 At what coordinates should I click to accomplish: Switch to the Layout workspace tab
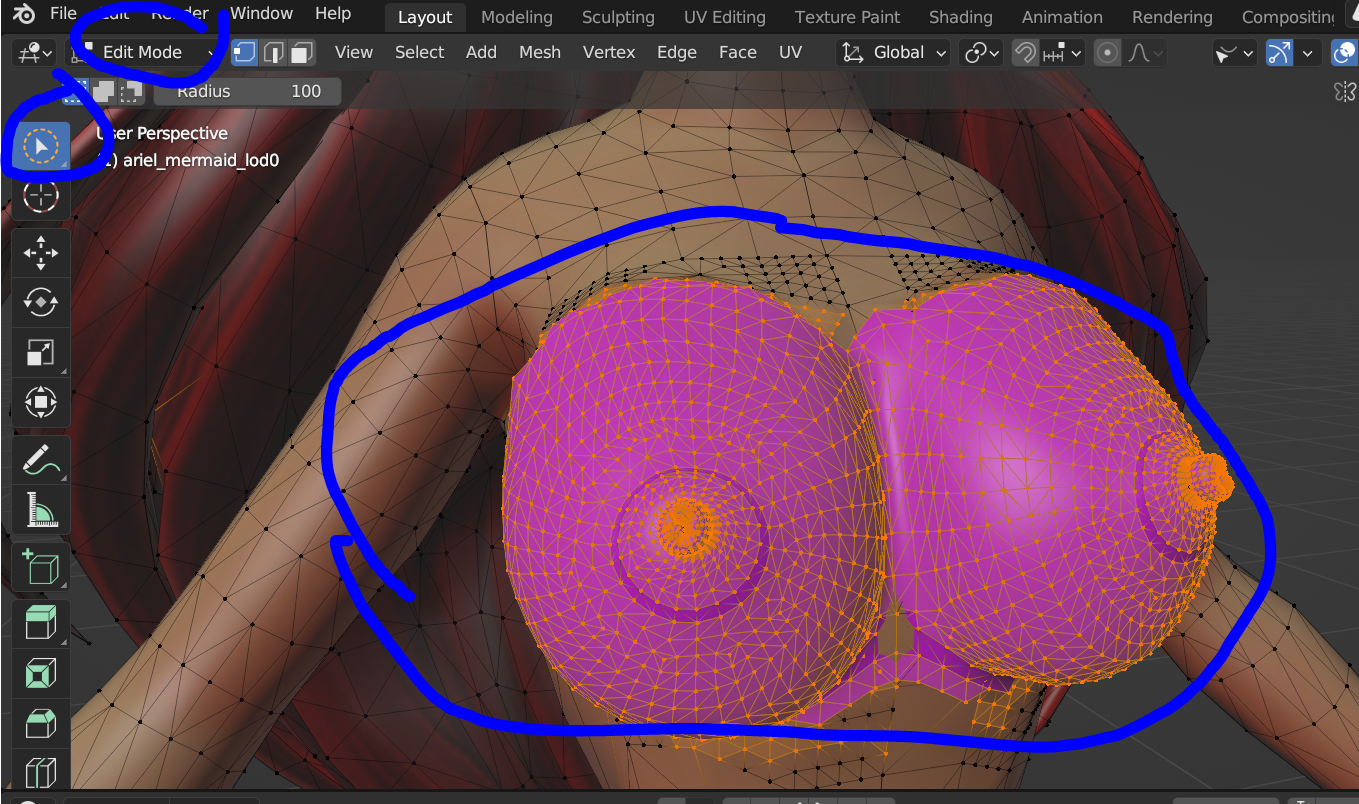click(425, 17)
